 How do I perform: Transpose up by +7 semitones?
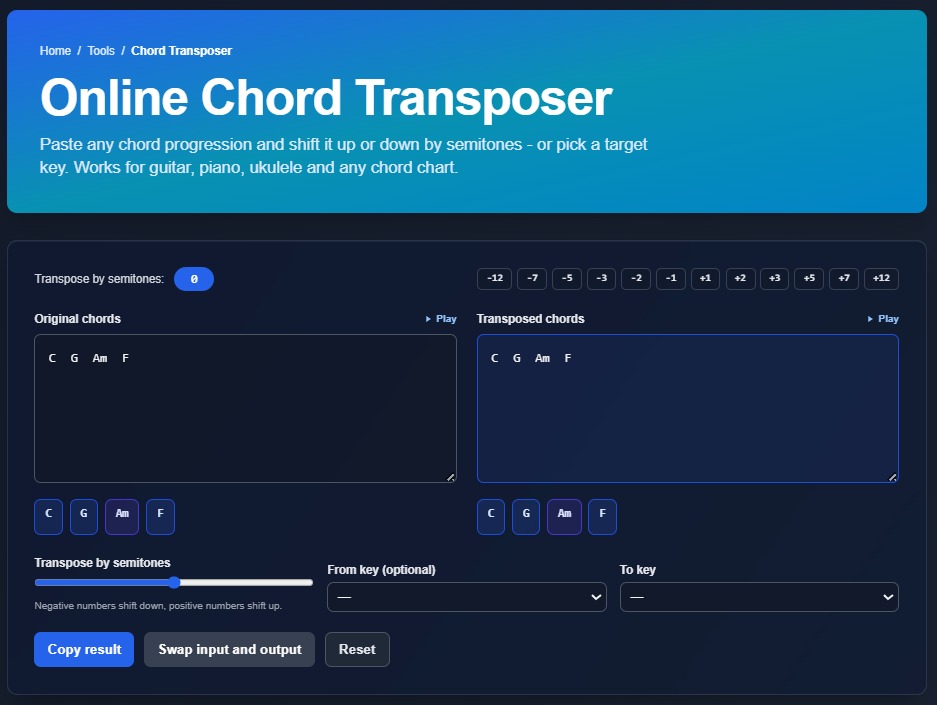[843, 278]
